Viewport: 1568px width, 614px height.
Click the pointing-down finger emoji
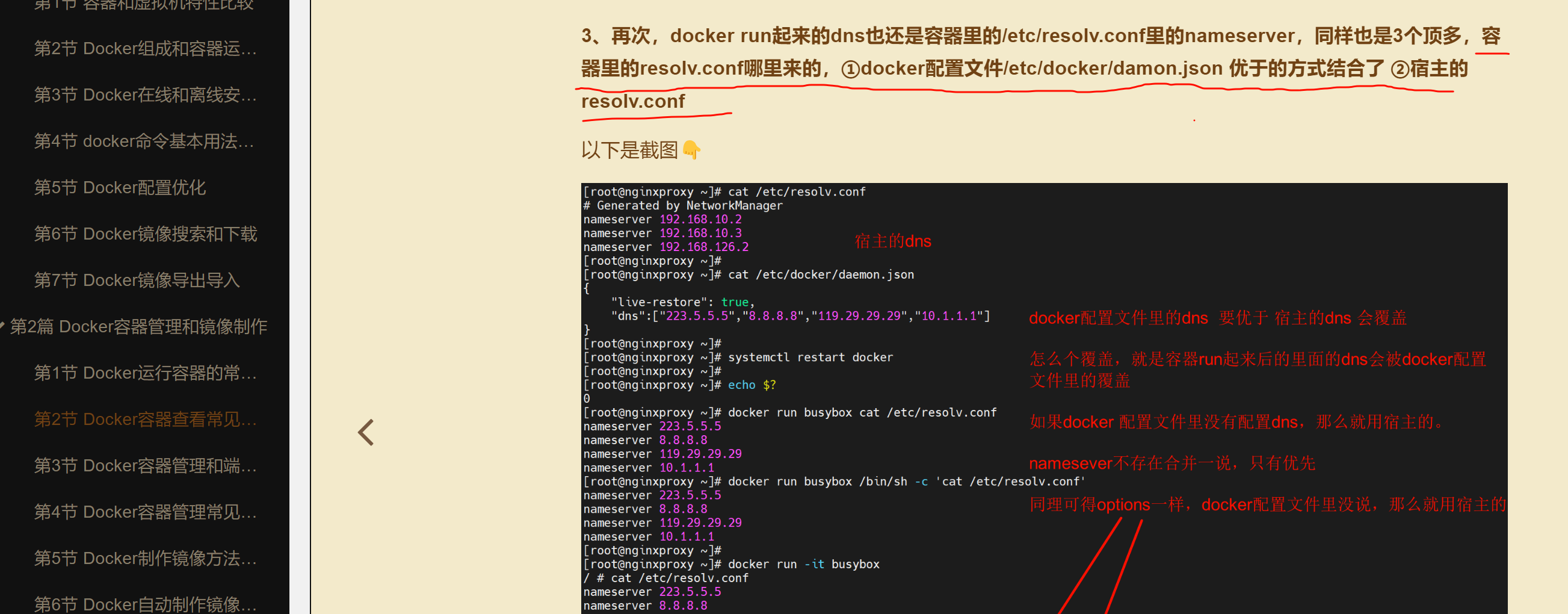691,149
